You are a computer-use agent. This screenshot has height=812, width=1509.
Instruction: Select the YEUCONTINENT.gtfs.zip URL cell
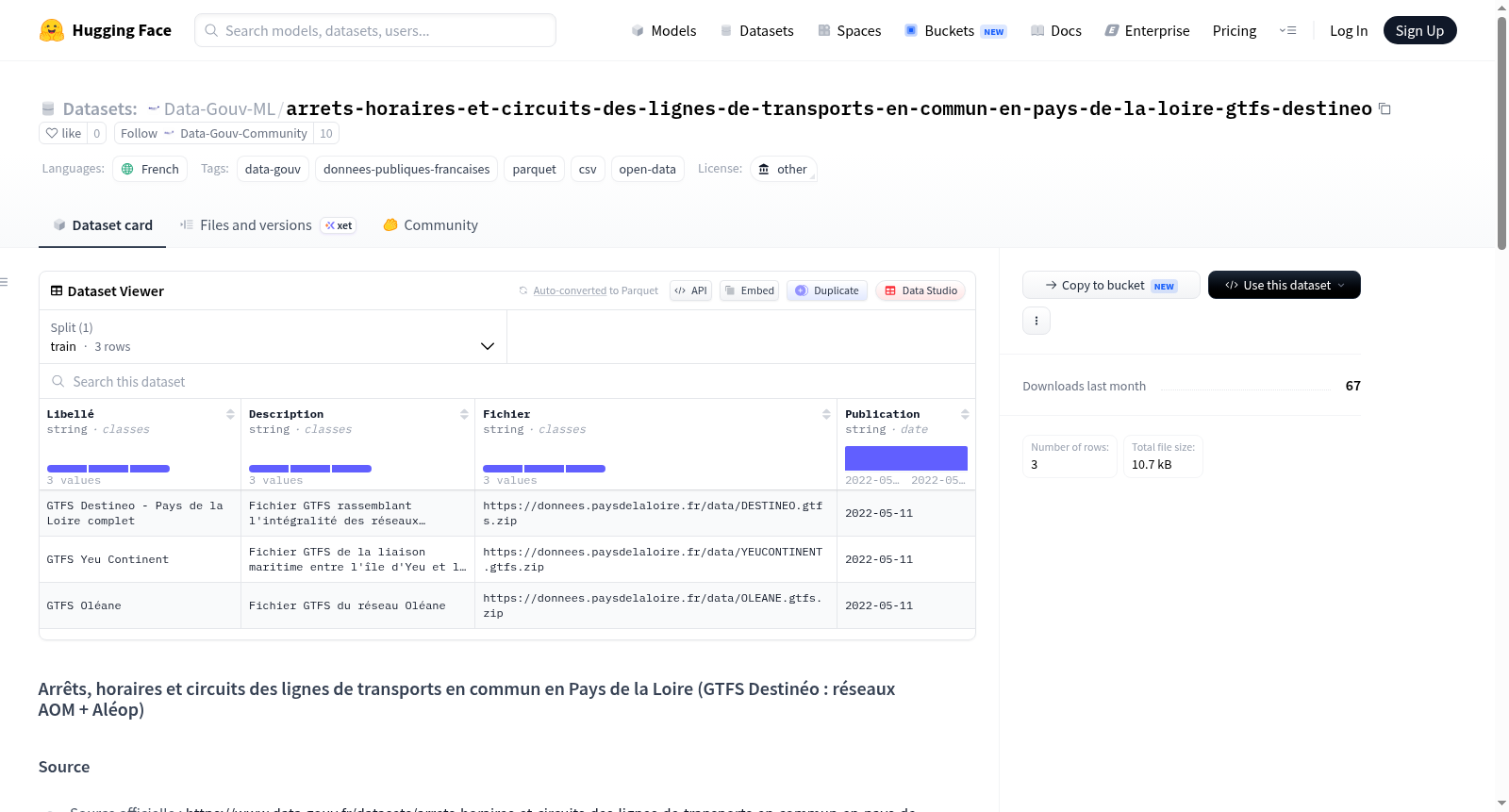coord(655,559)
